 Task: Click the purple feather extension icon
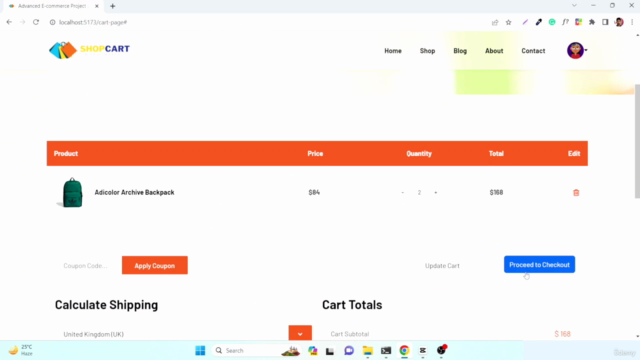(525, 22)
